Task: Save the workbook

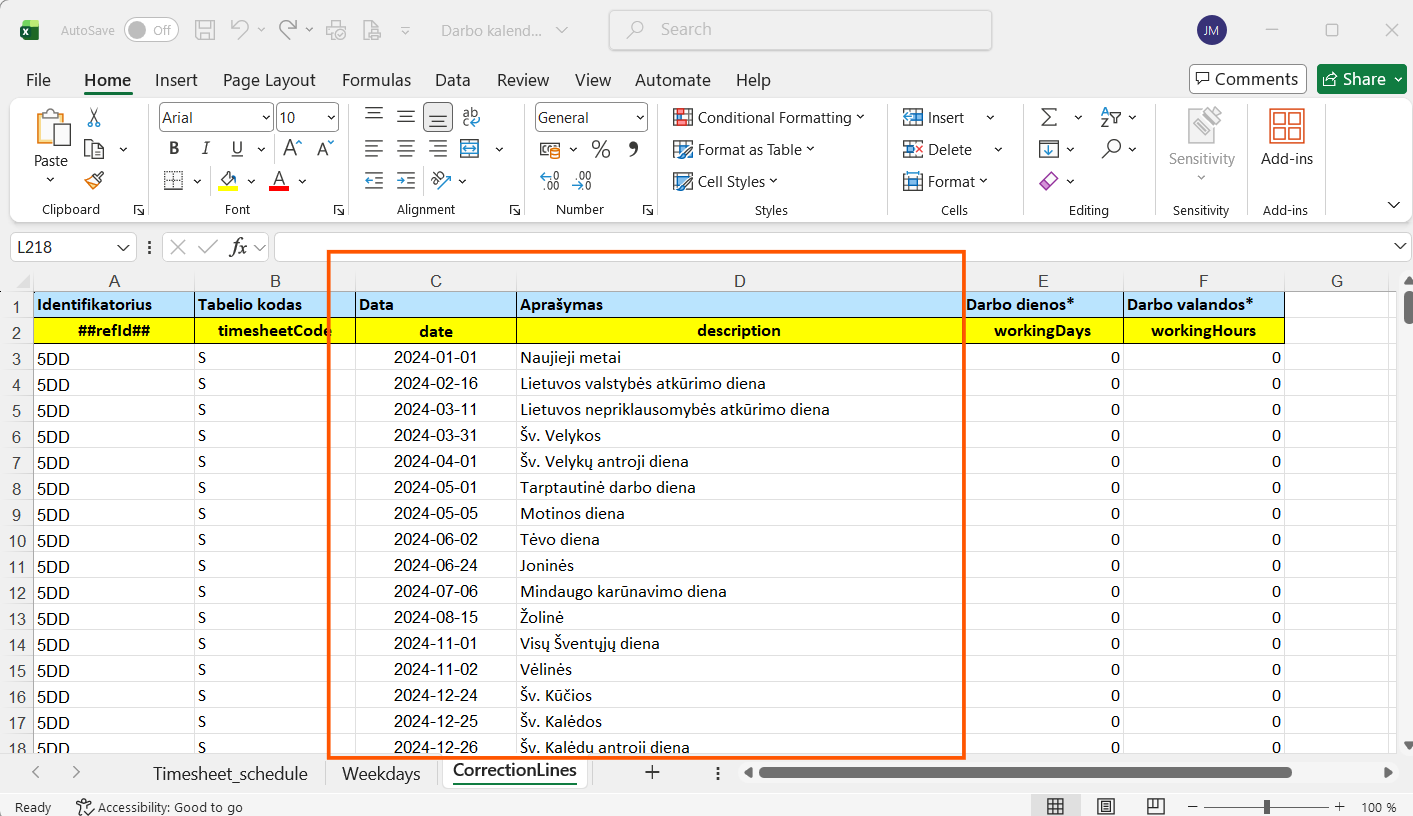Action: [205, 30]
